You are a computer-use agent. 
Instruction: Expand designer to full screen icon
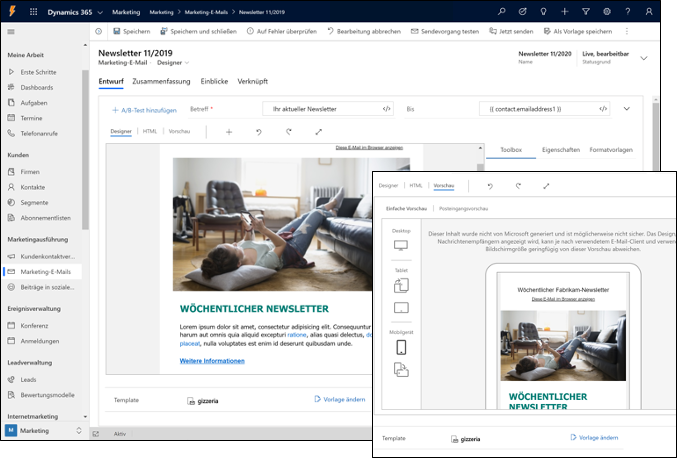tap(318, 132)
